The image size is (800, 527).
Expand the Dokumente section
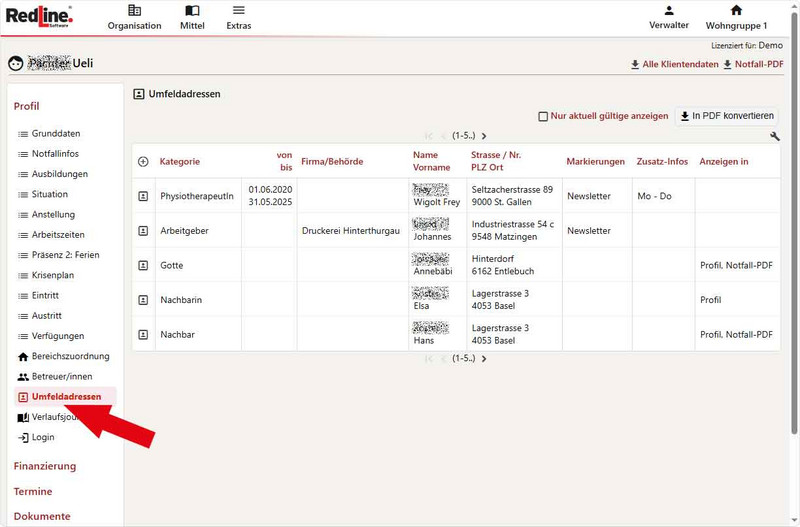pos(42,517)
